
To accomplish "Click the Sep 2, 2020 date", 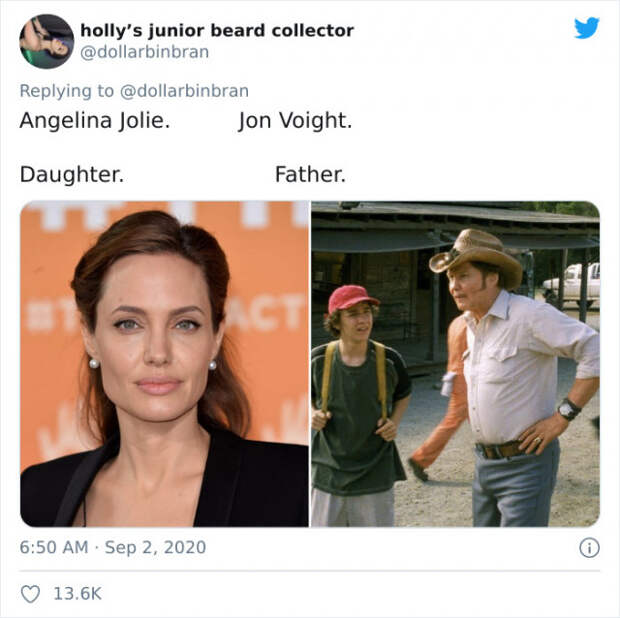I will (155, 548).
